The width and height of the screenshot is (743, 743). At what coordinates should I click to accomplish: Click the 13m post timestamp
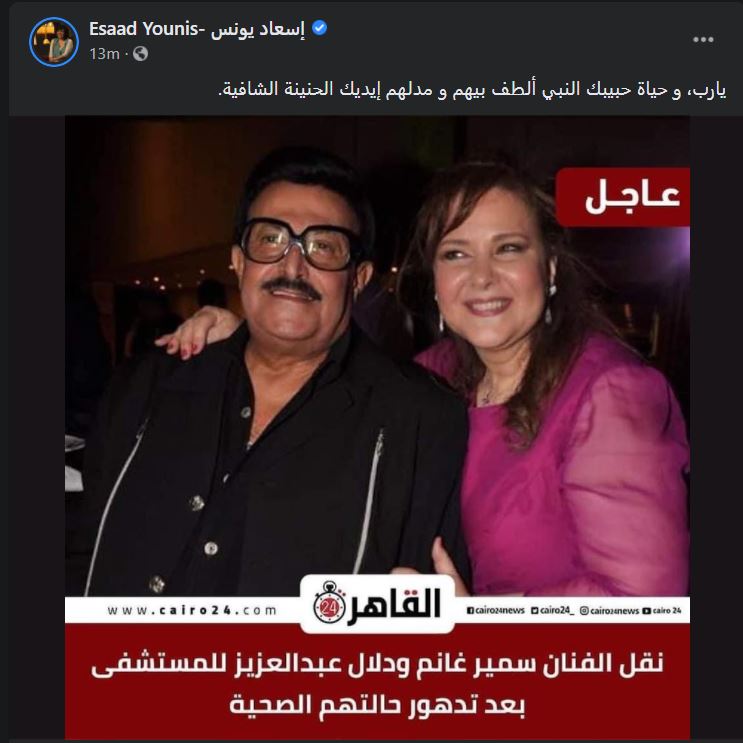(104, 54)
